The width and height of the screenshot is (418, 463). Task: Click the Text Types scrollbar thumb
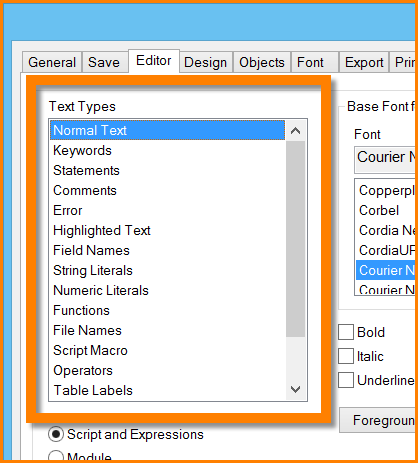coord(296,239)
